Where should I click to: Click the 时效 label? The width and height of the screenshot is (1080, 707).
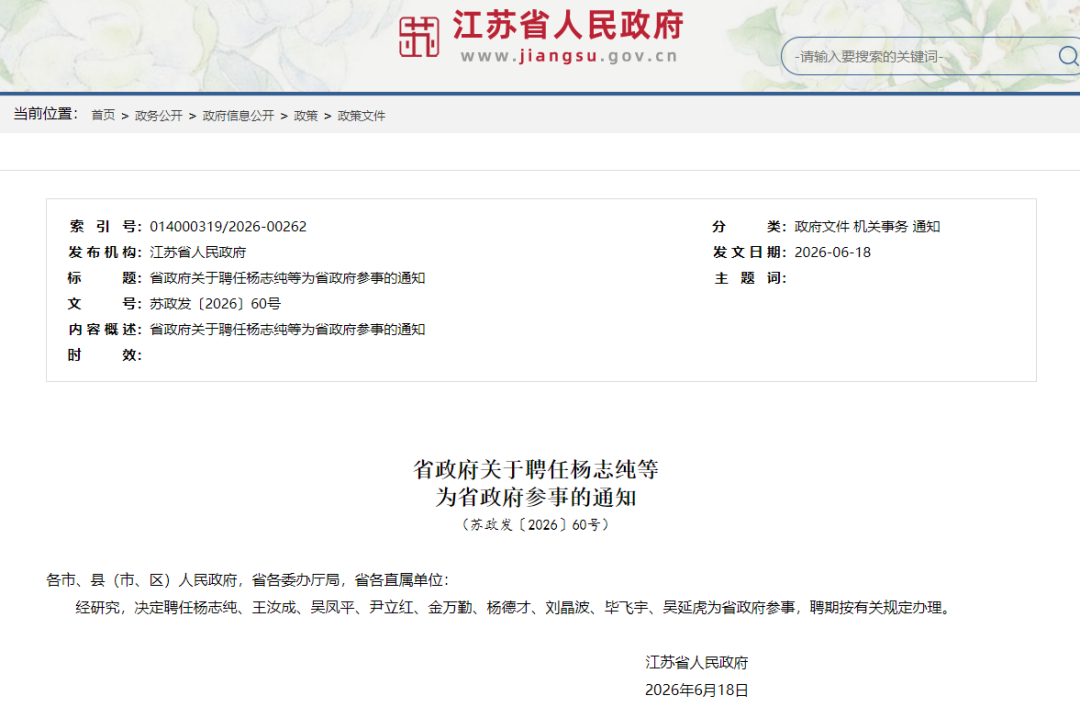point(105,355)
